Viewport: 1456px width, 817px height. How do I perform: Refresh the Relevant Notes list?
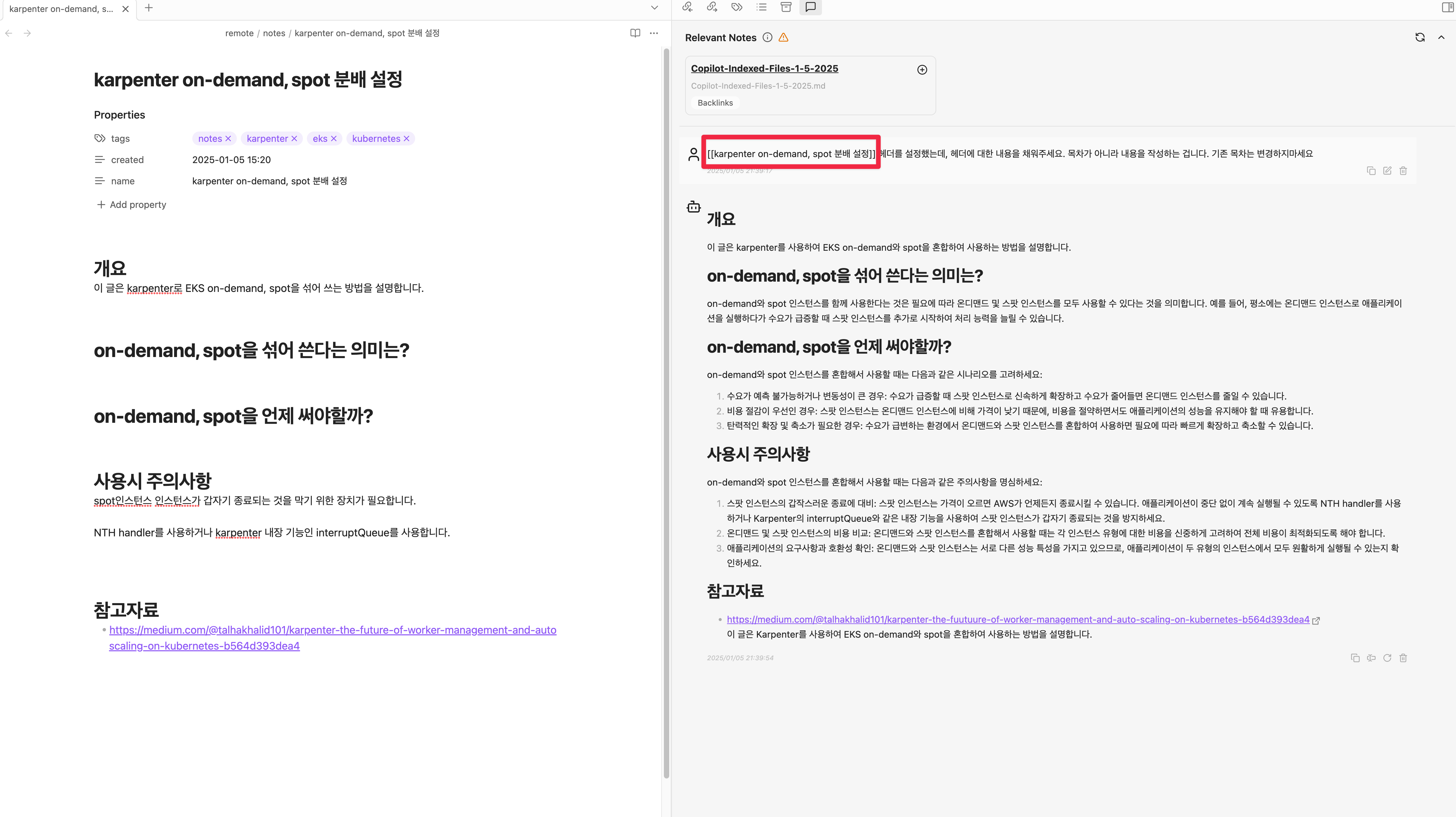point(1419,37)
